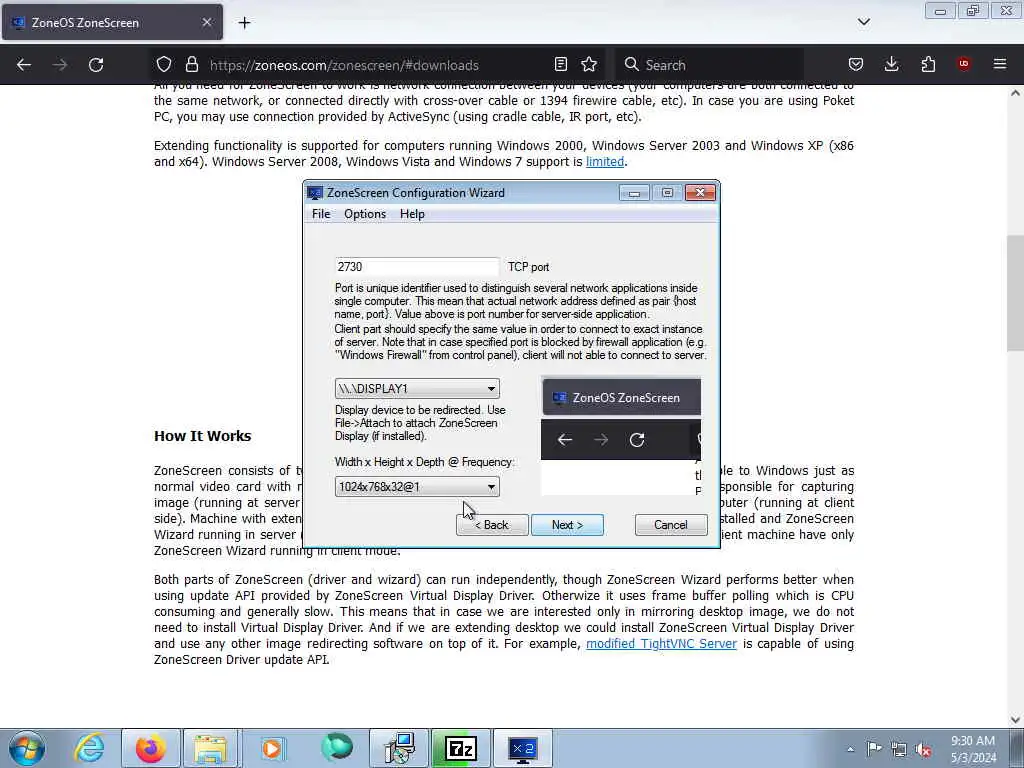Open Windows Explorer folder in taskbar
This screenshot has height=768, width=1024.
tap(210, 748)
